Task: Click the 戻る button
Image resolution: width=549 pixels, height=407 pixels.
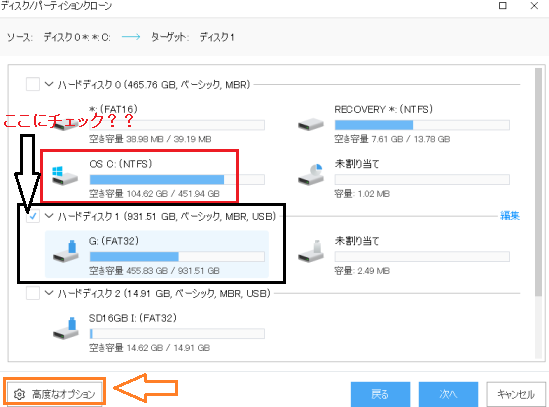Action: click(x=380, y=394)
